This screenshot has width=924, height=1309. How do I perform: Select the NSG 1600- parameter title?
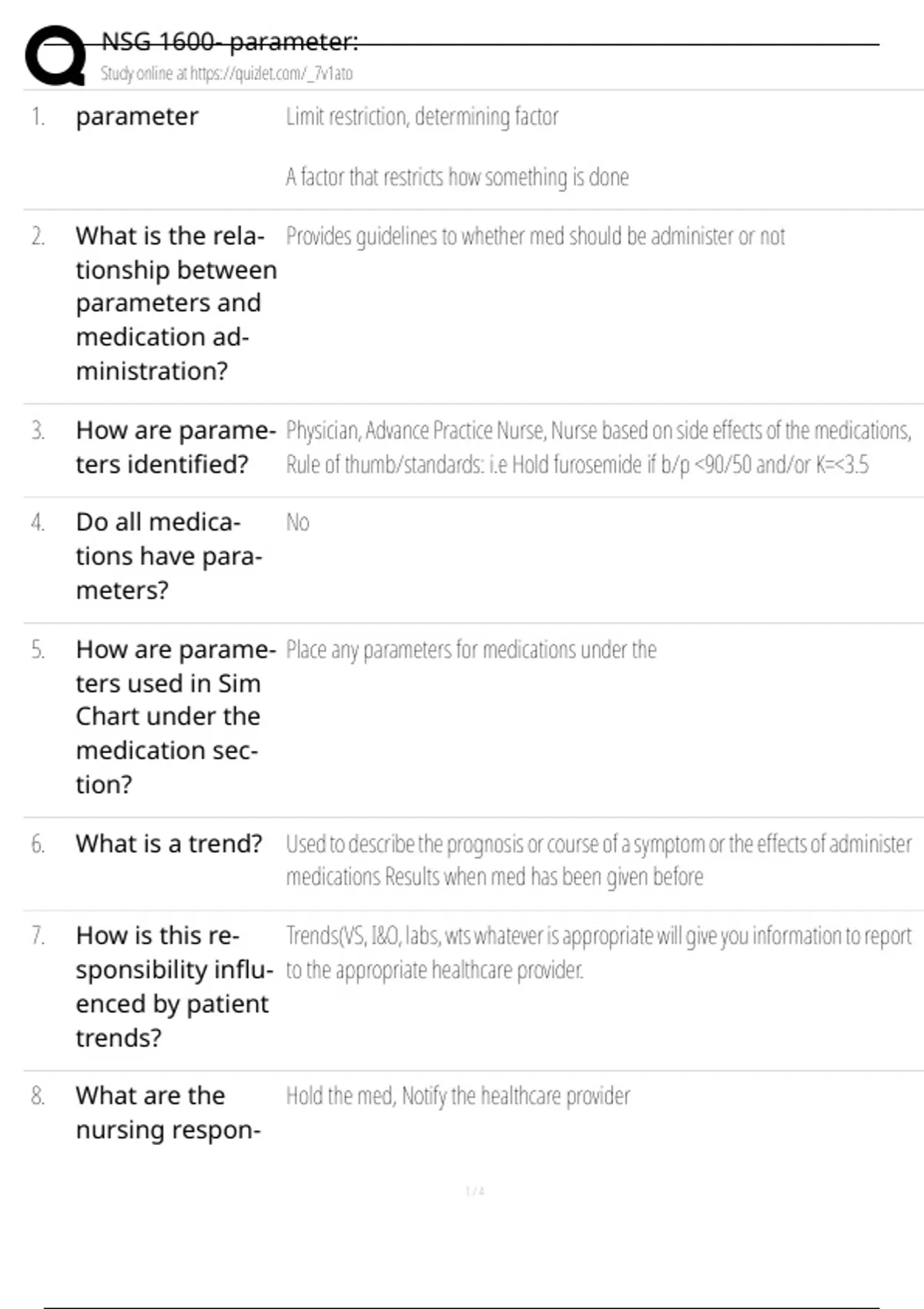[x=229, y=42]
